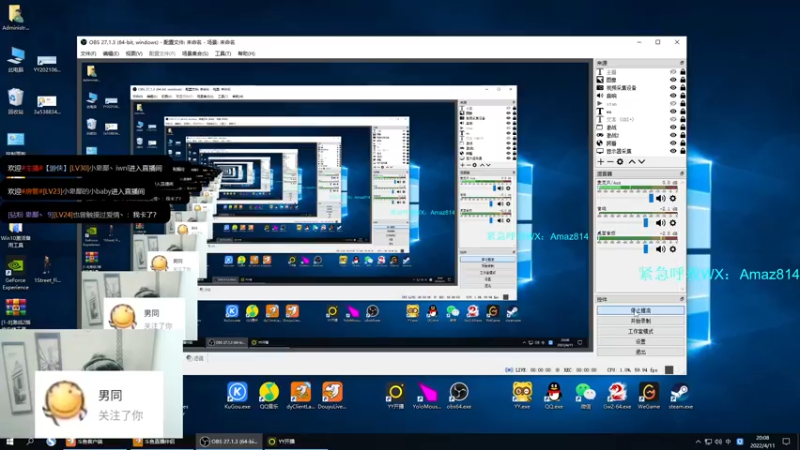The image size is (800, 450).
Task: Open source properties gear in sources toolbar
Action: click(620, 162)
